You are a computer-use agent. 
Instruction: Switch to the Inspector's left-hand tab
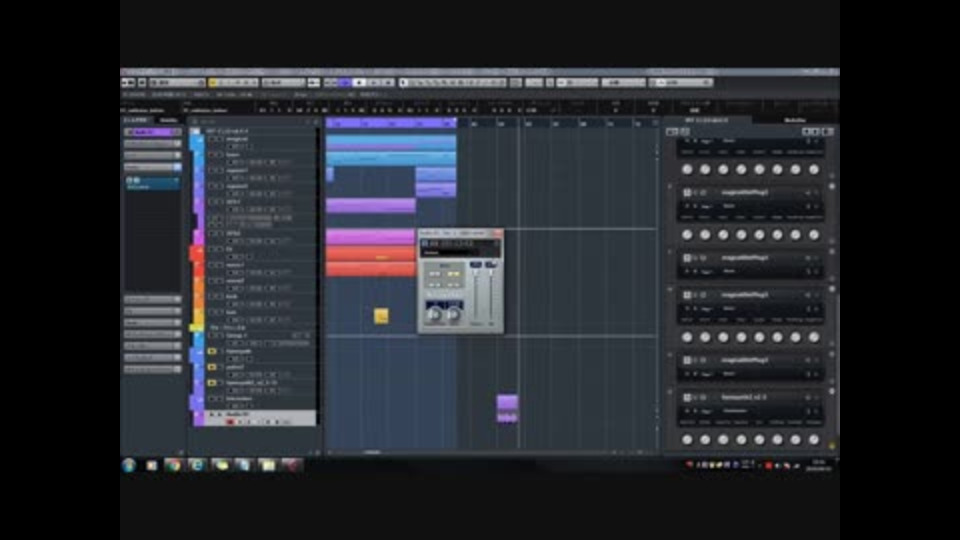136,120
